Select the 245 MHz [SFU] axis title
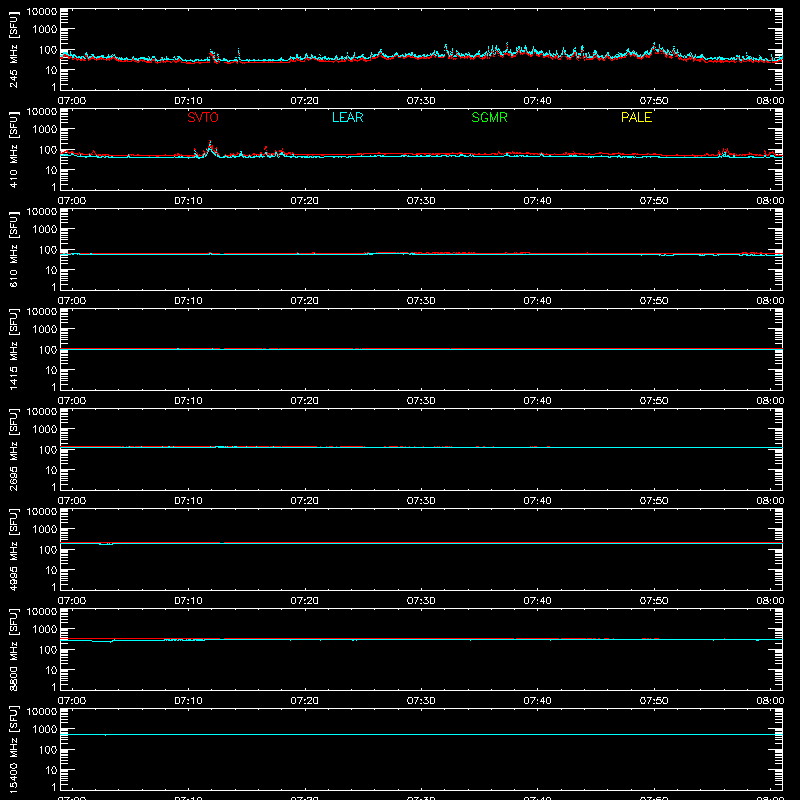This screenshot has width=800, height=800. 13,49
